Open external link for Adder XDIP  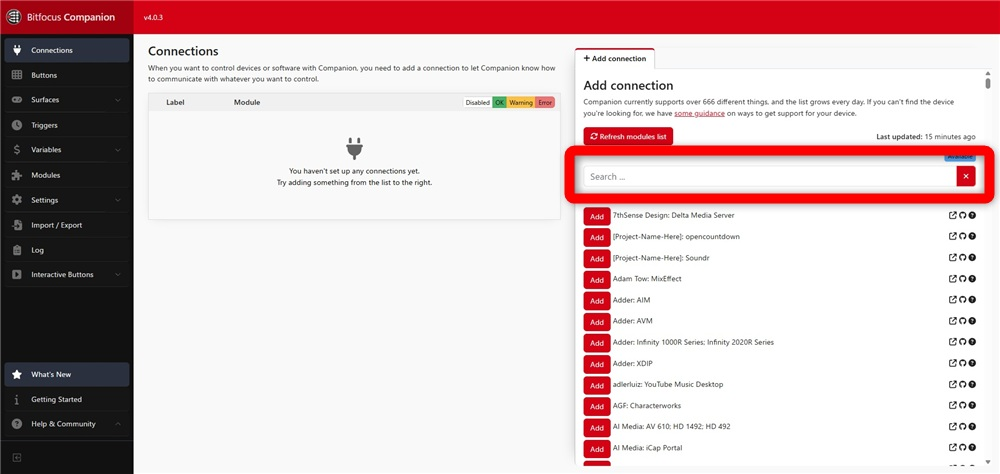953,363
